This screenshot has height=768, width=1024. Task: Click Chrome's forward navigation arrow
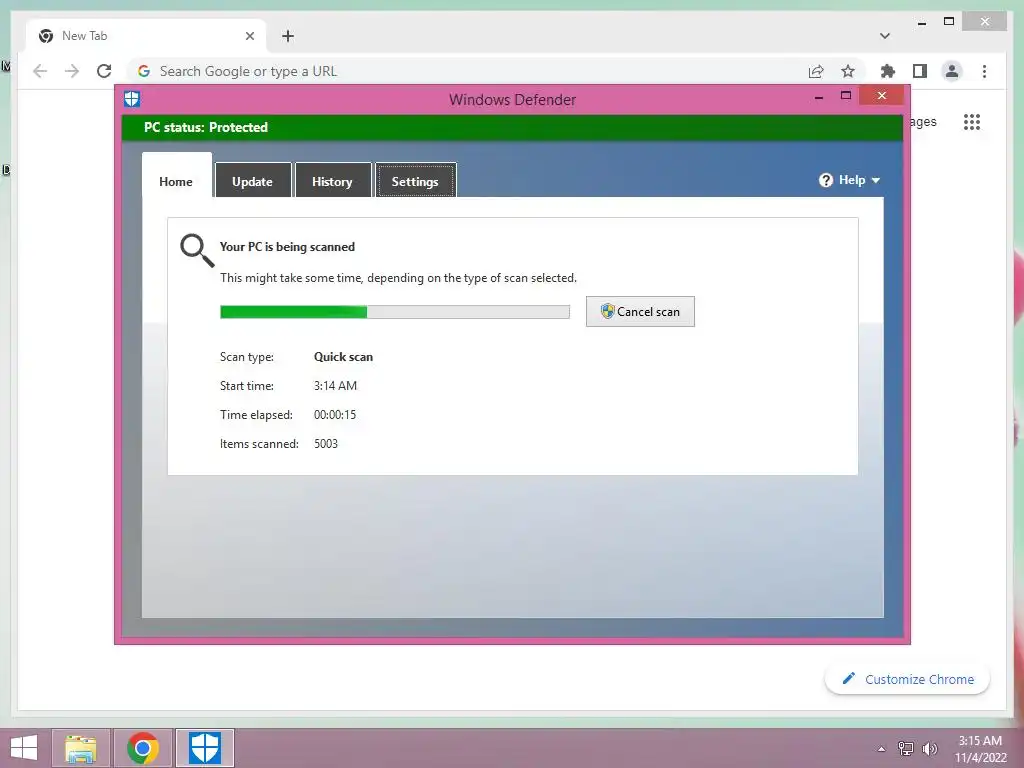(x=72, y=71)
